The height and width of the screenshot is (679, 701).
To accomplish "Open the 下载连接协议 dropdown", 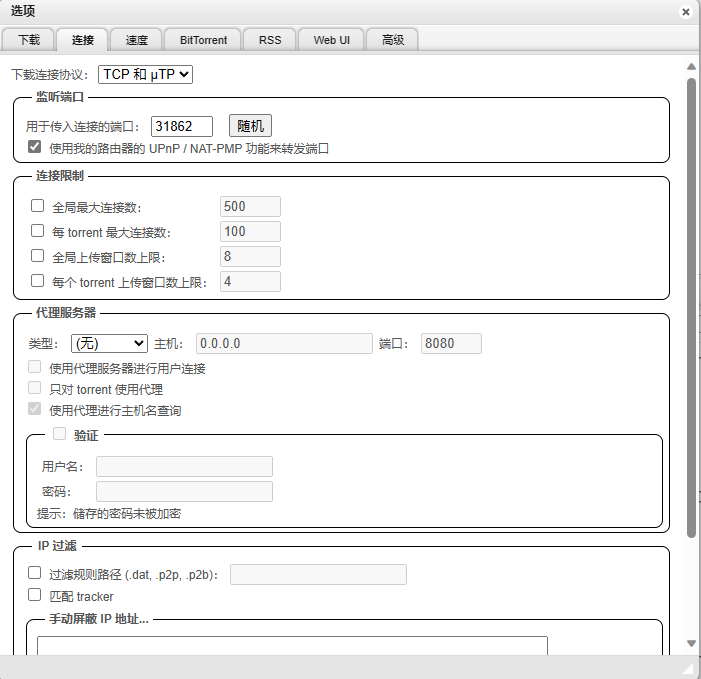I will (145, 74).
